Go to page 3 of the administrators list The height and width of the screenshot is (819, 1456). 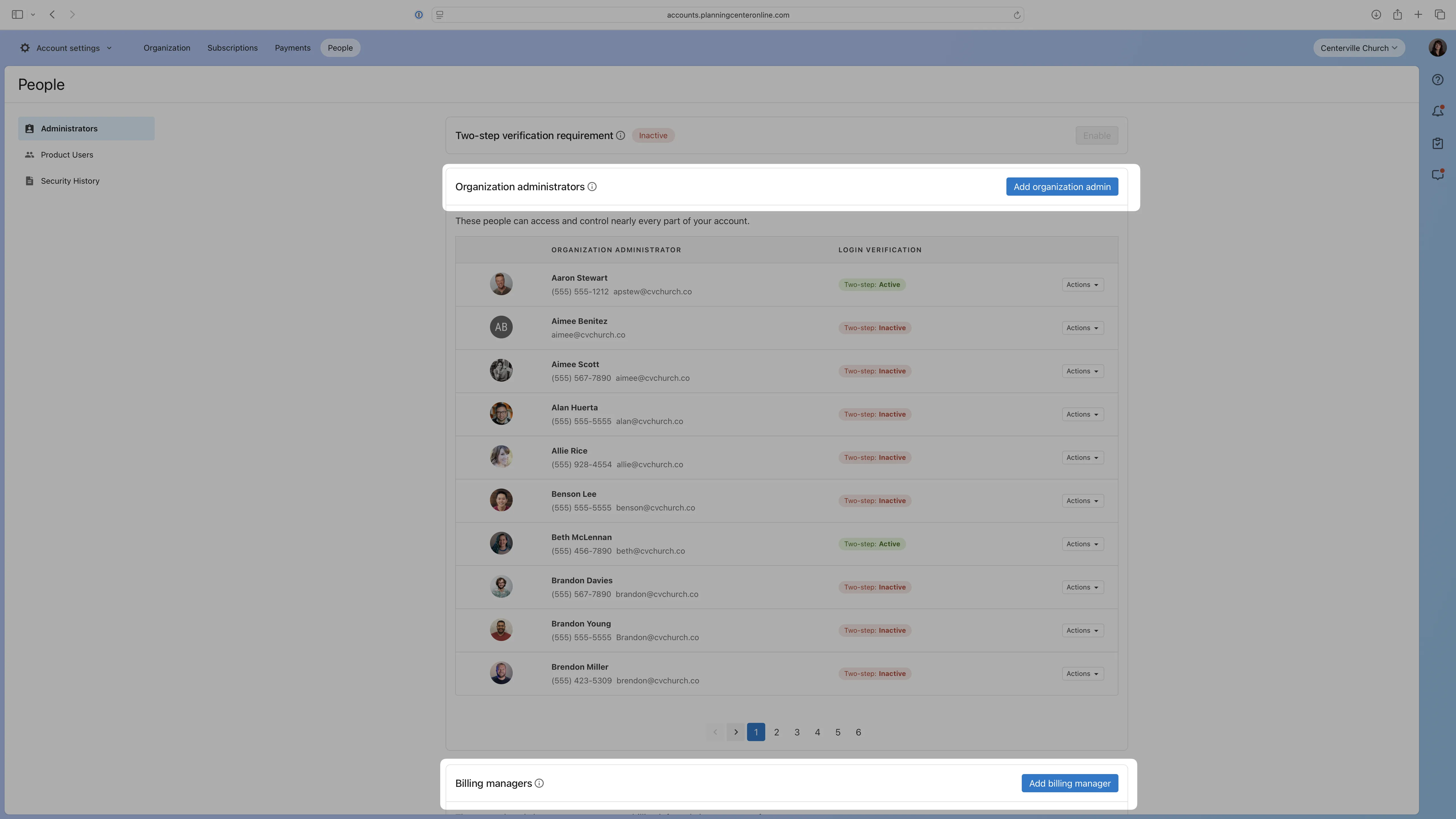pyautogui.click(x=797, y=731)
